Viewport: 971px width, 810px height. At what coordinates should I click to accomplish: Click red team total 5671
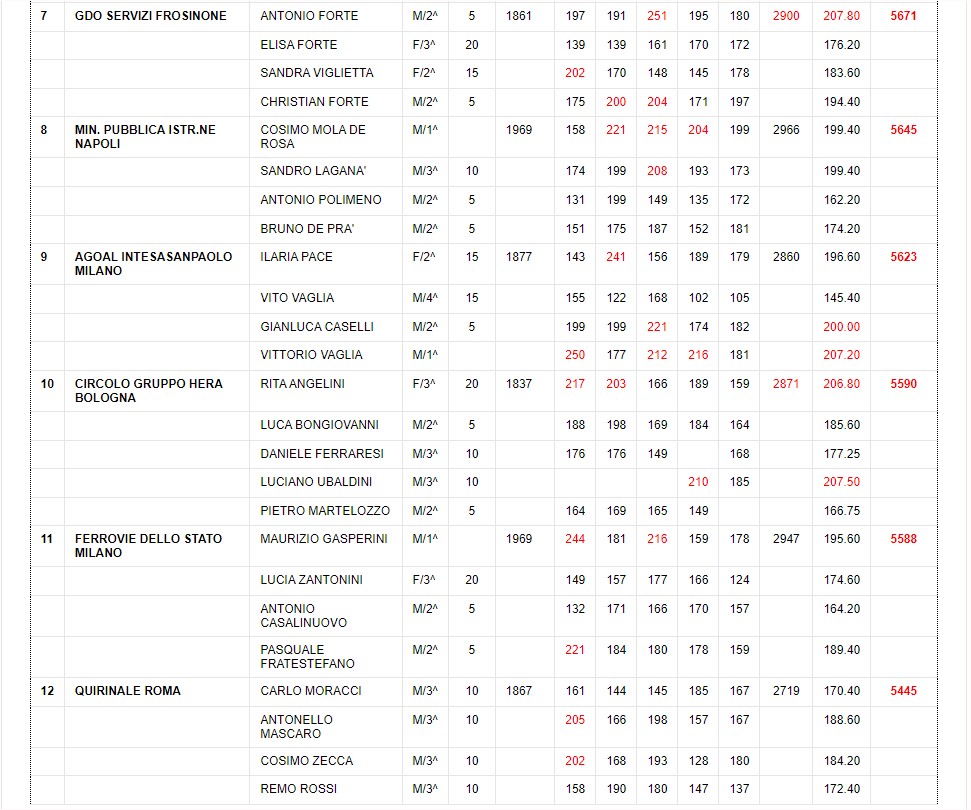(x=903, y=16)
